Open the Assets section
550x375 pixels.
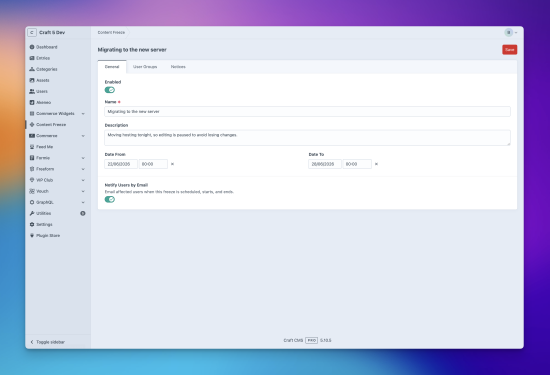tap(39, 80)
